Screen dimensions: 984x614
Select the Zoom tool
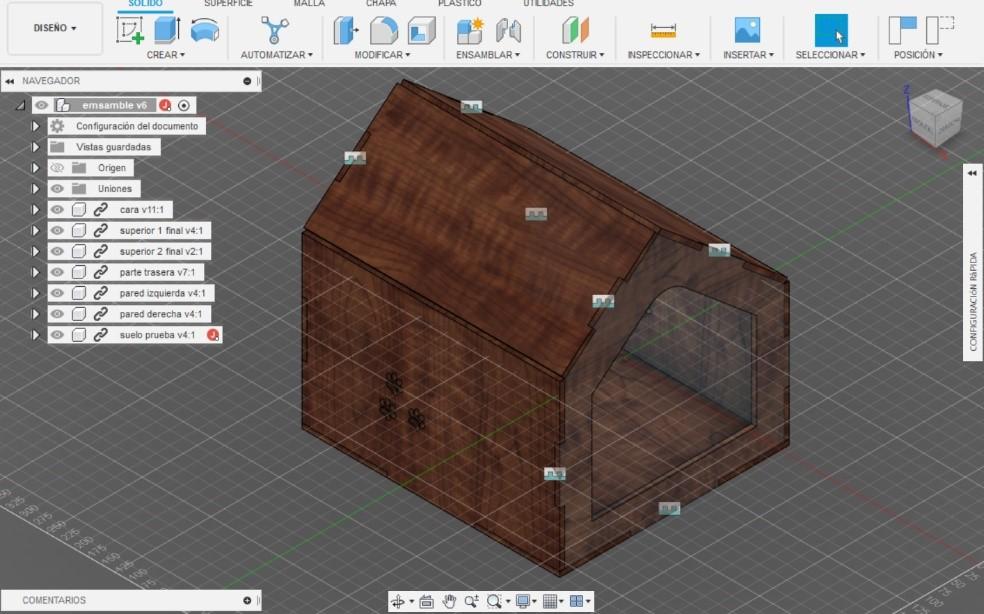pyautogui.click(x=471, y=601)
